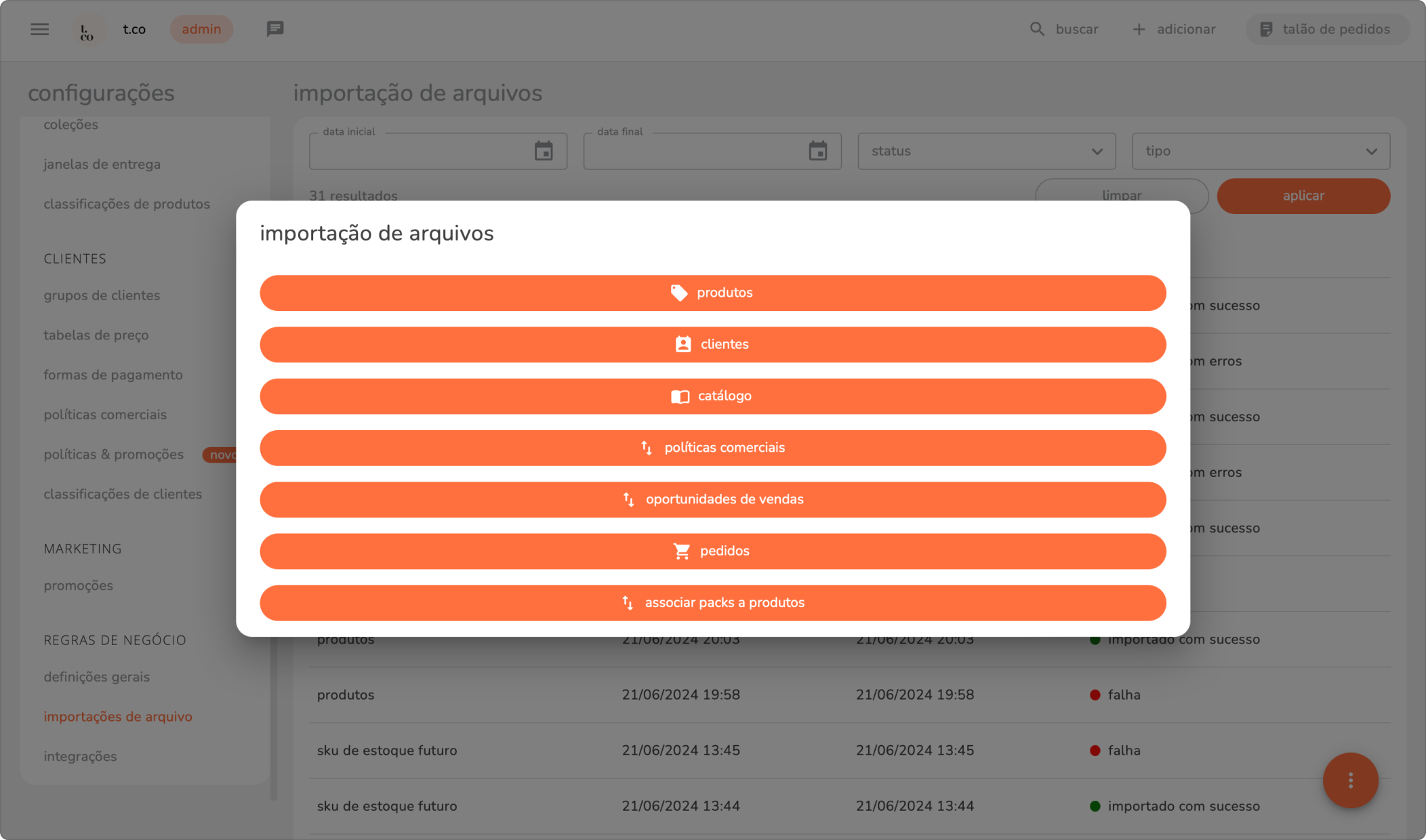Screen dimensions: 1426x840
Task: Expand the tipo dropdown
Action: click(1261, 151)
